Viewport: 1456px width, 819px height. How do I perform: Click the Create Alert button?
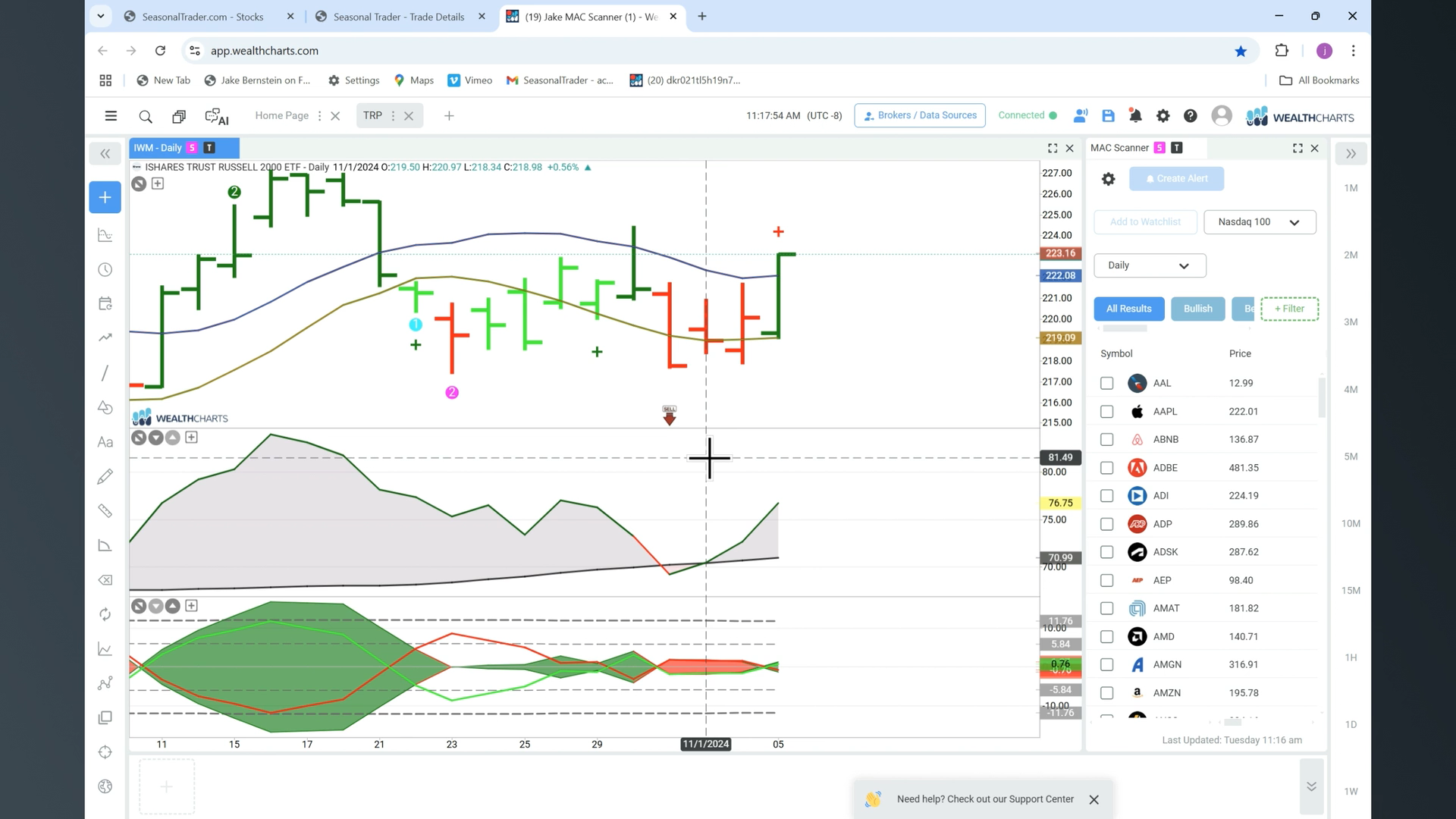(x=1176, y=179)
